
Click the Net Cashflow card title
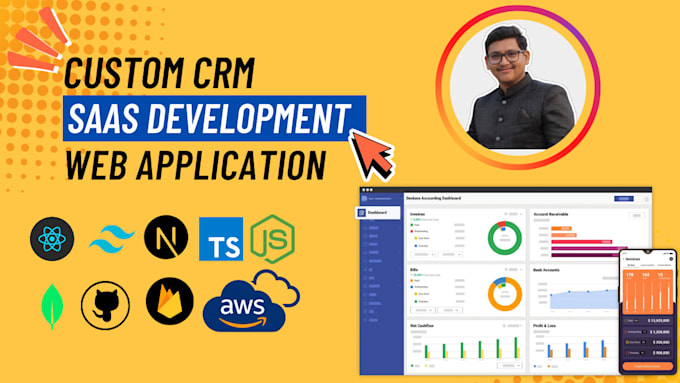tap(422, 326)
